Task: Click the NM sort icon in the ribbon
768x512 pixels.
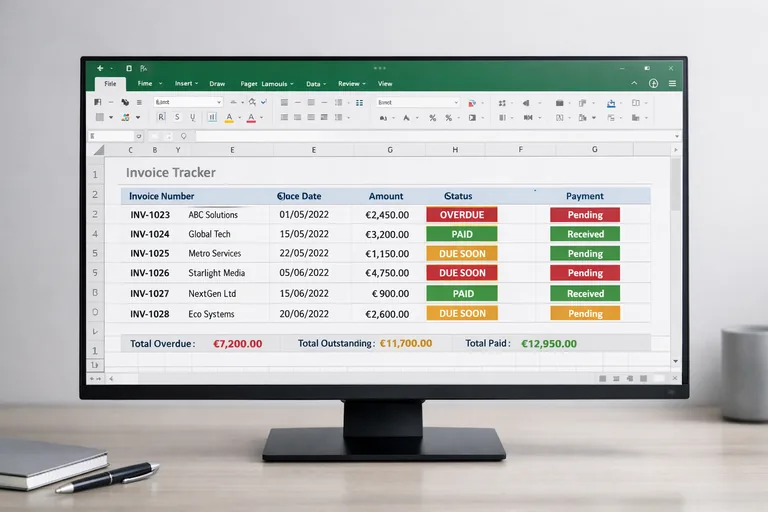Action: (528, 118)
